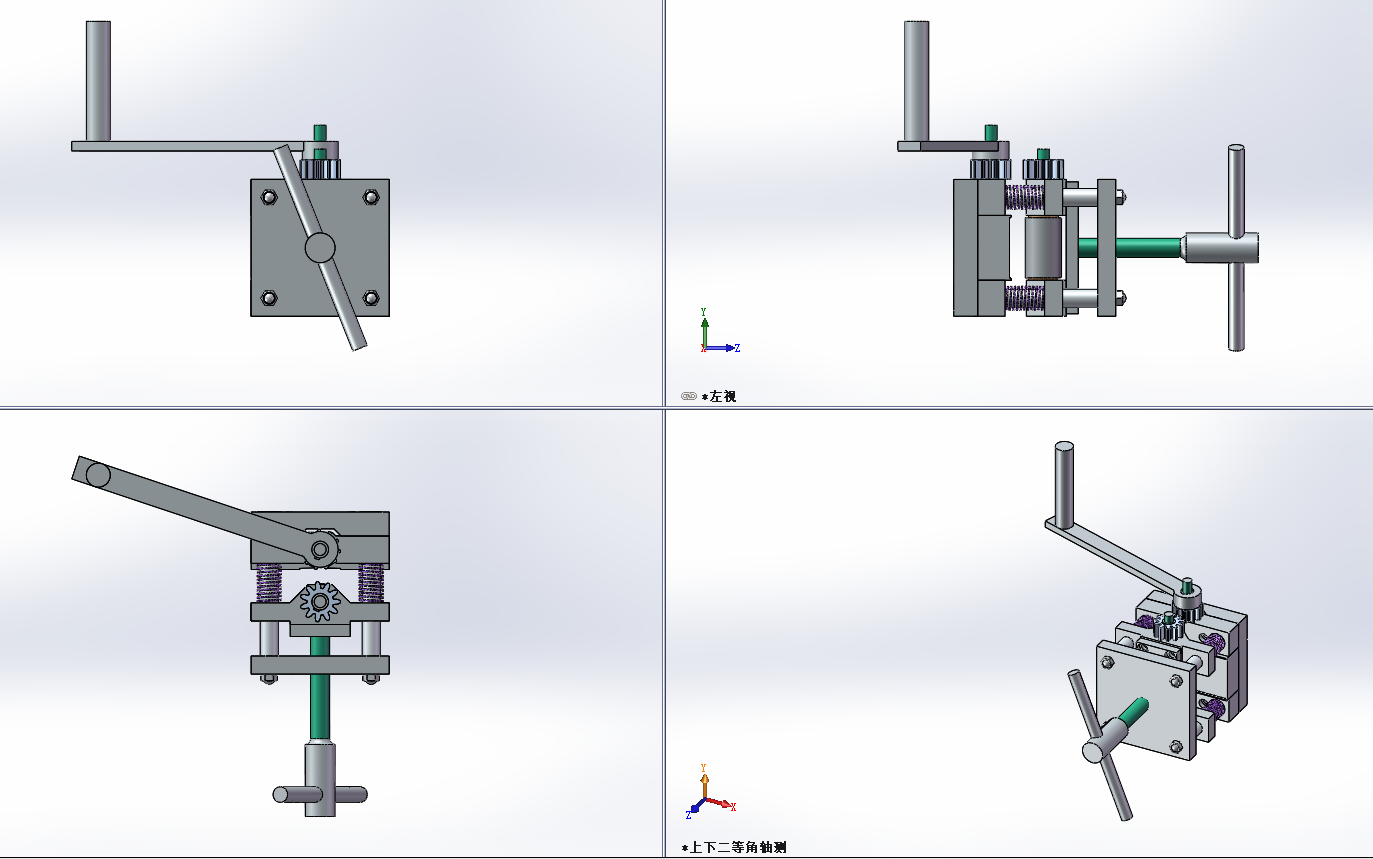Image resolution: width=1373 pixels, height=859 pixels.
Task: Select the green shaft stub in the isometric viewport
Action: coord(1134,714)
